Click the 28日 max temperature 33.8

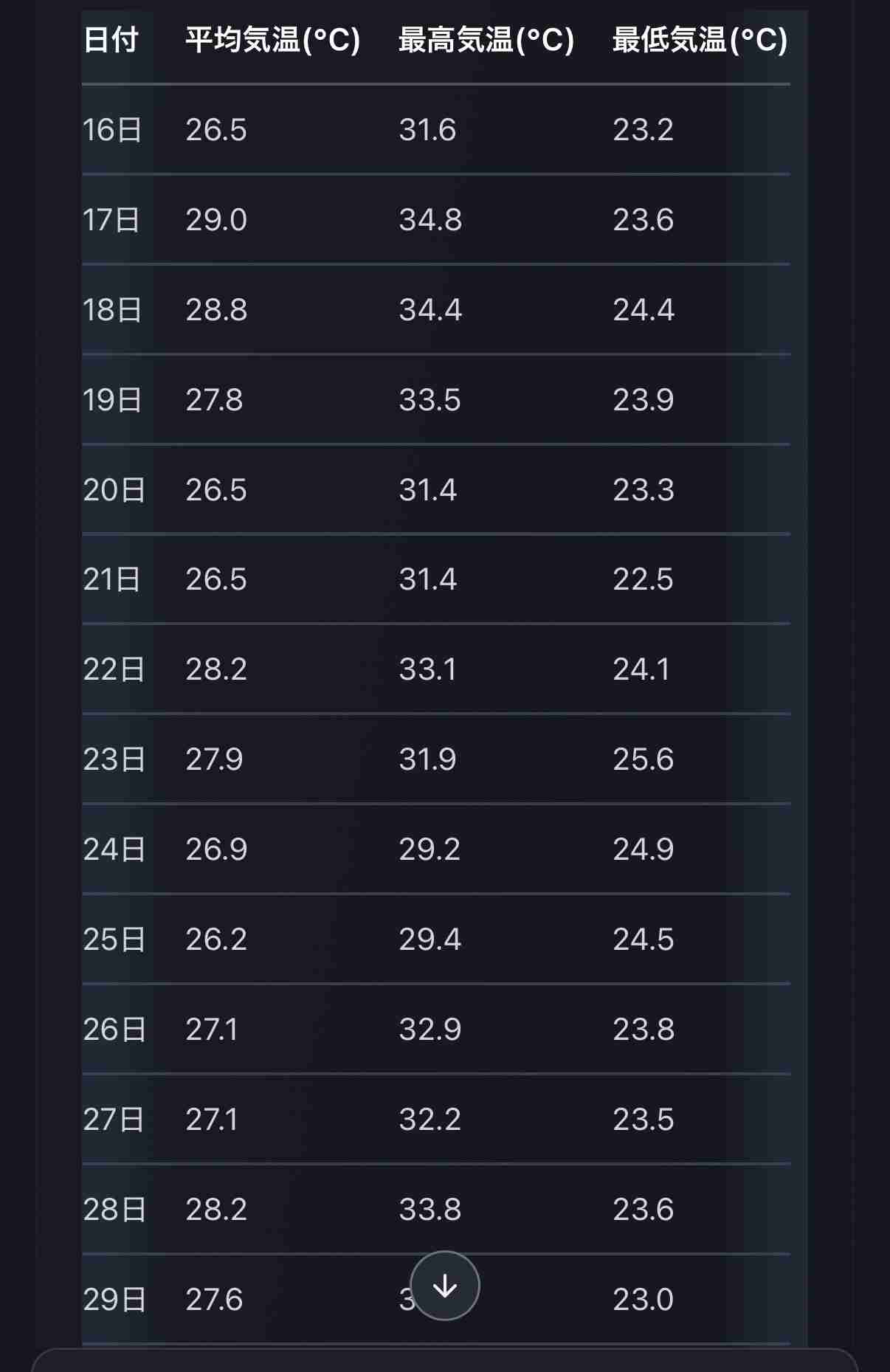click(x=430, y=1210)
